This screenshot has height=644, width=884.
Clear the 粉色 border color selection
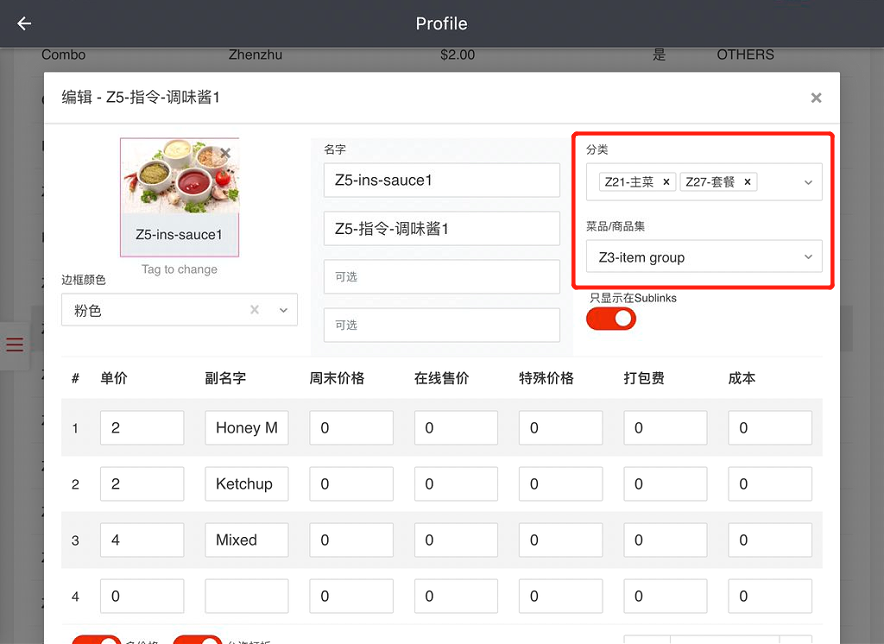coord(255,310)
